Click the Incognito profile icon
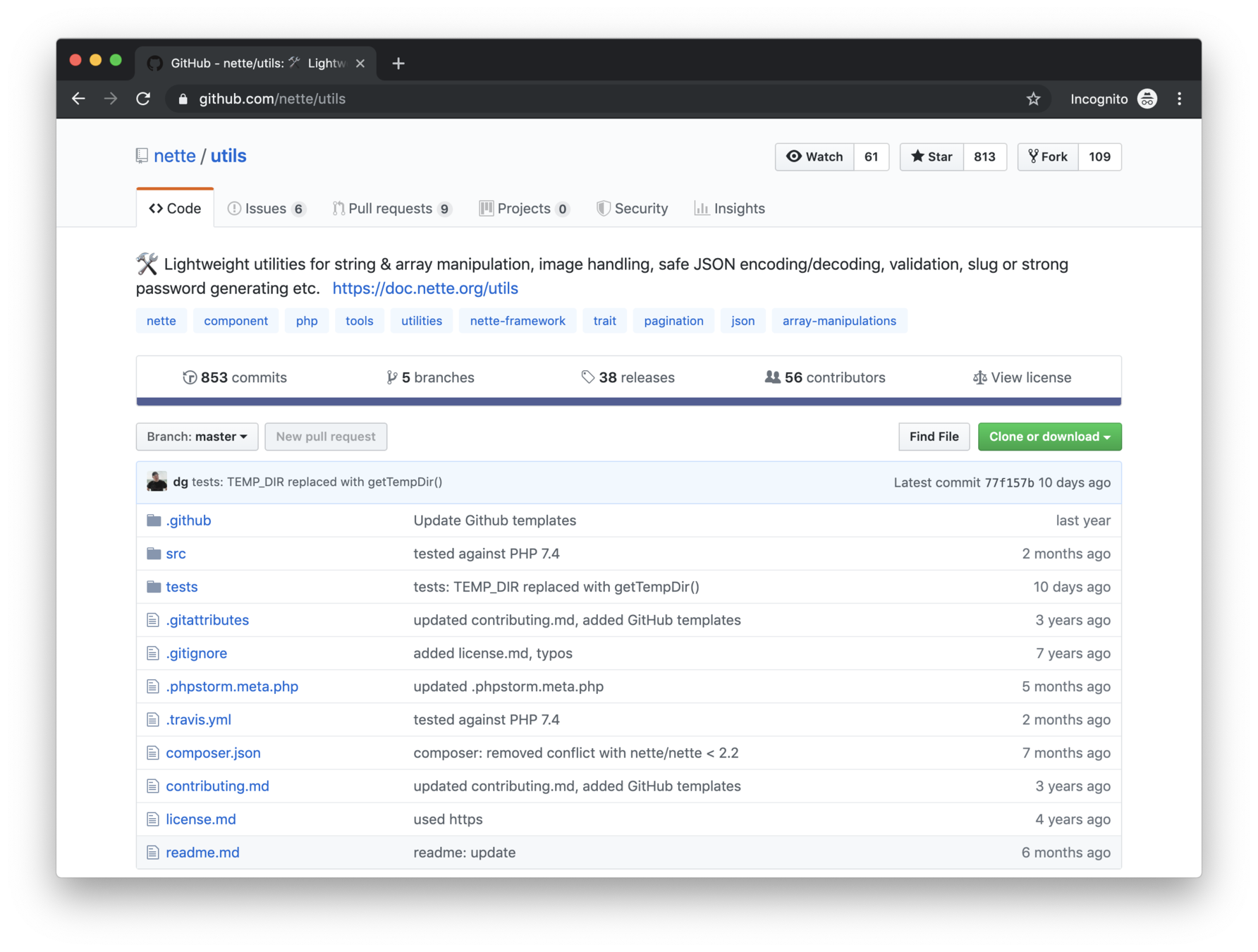 (x=1147, y=99)
